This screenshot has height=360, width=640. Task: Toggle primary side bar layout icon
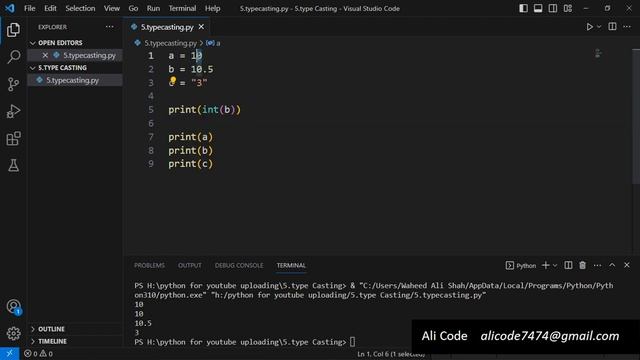click(x=523, y=8)
